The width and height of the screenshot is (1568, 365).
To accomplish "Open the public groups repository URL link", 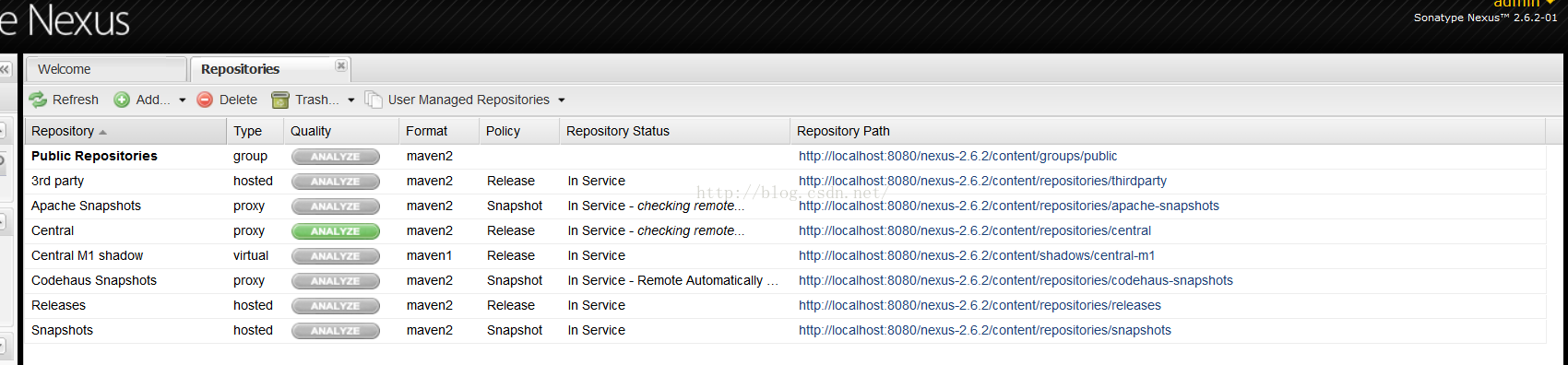I will coord(957,157).
